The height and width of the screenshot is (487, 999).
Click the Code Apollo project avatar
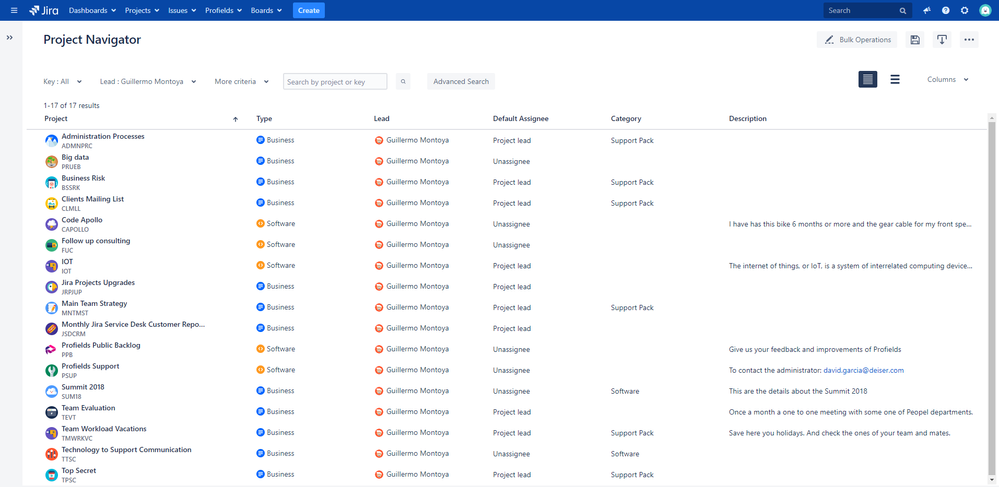52,224
